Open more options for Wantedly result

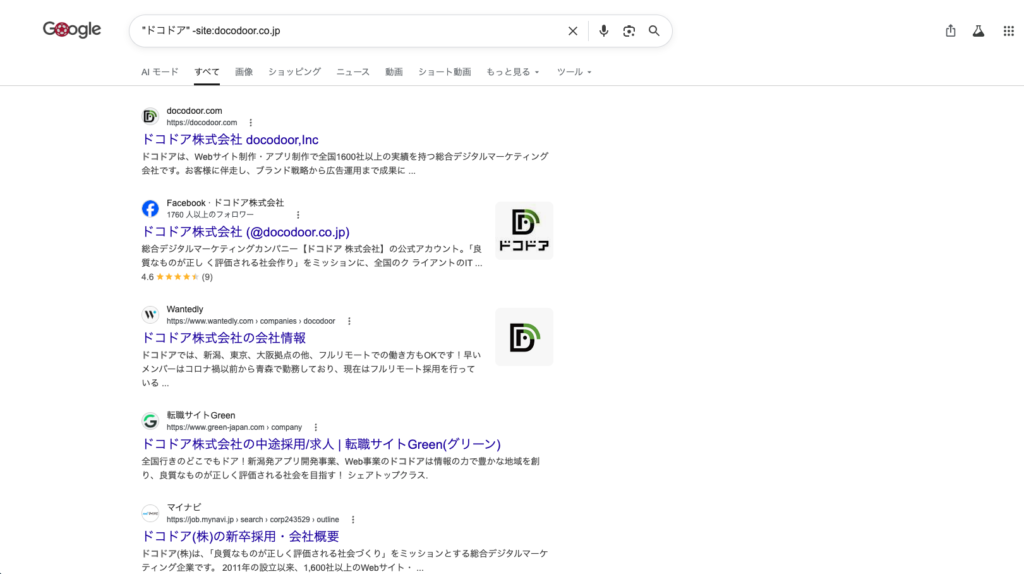(349, 321)
